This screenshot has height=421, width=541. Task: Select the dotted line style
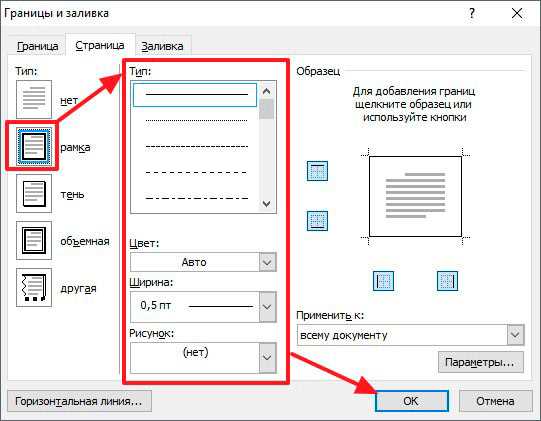[196, 120]
